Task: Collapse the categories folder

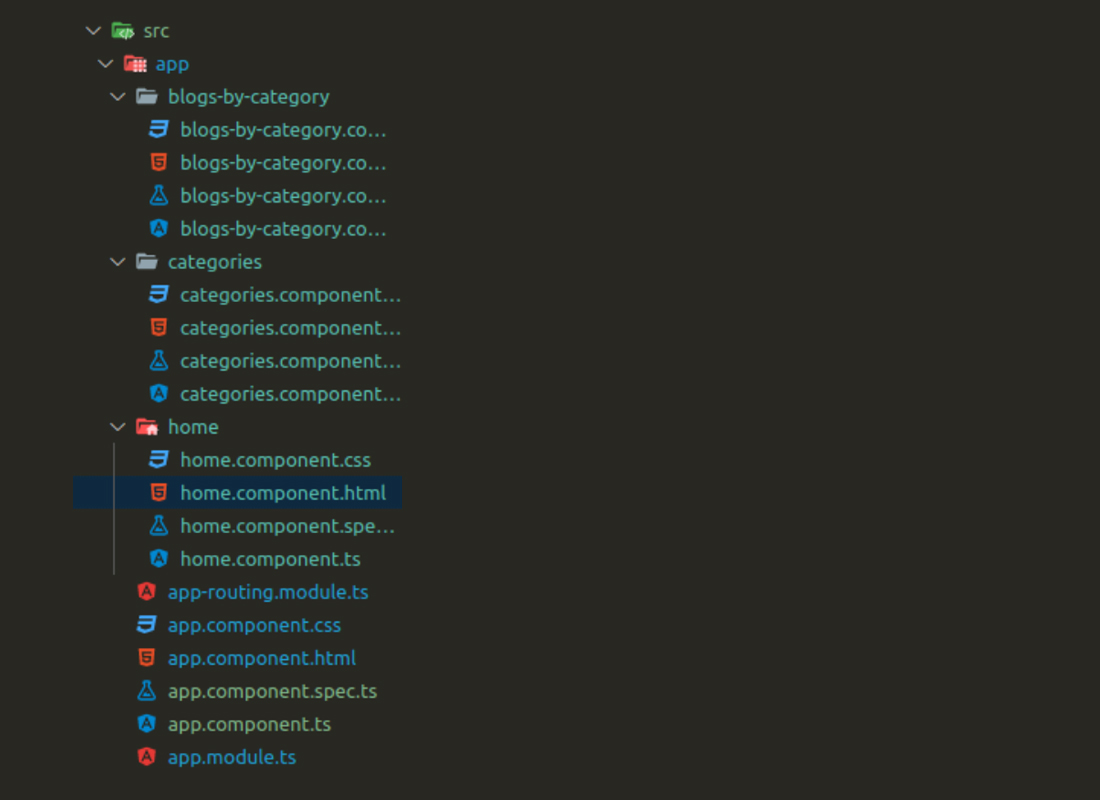Action: 117,261
